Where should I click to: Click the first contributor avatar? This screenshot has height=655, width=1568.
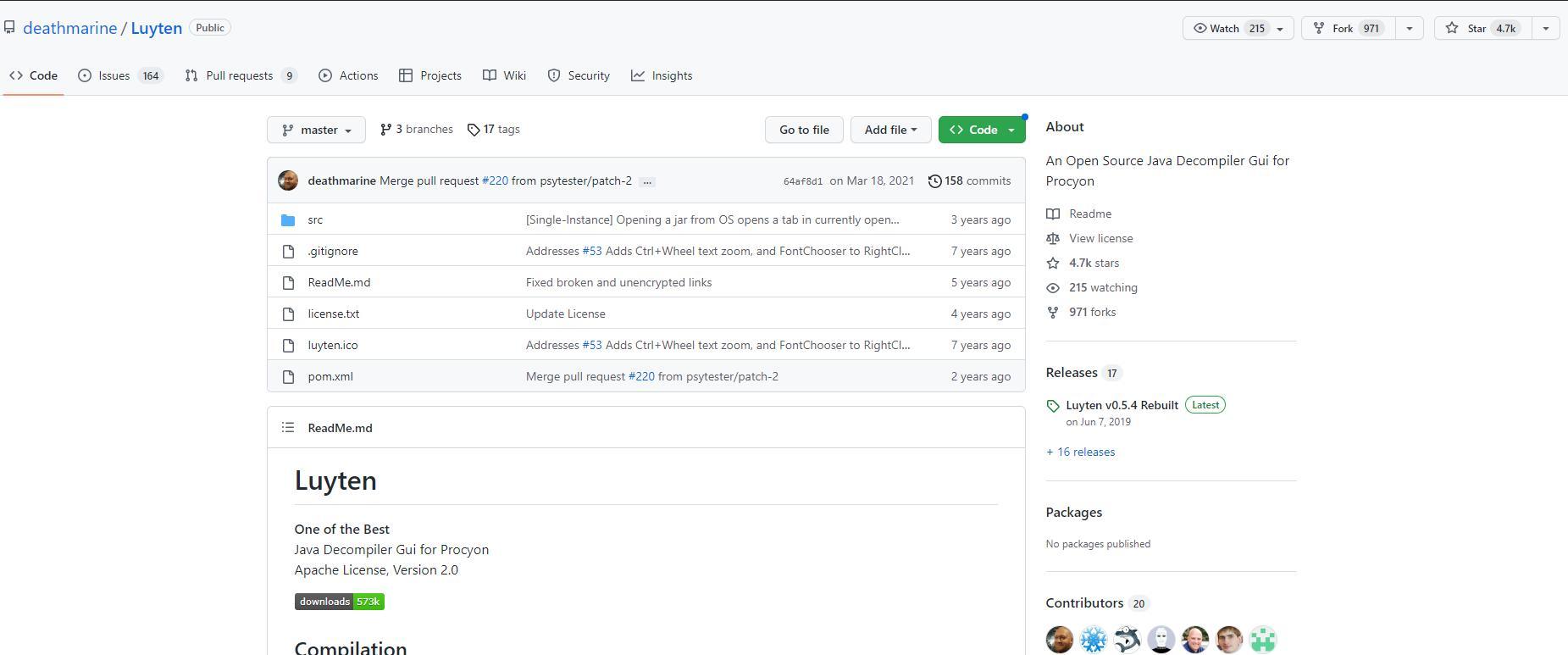point(1059,640)
